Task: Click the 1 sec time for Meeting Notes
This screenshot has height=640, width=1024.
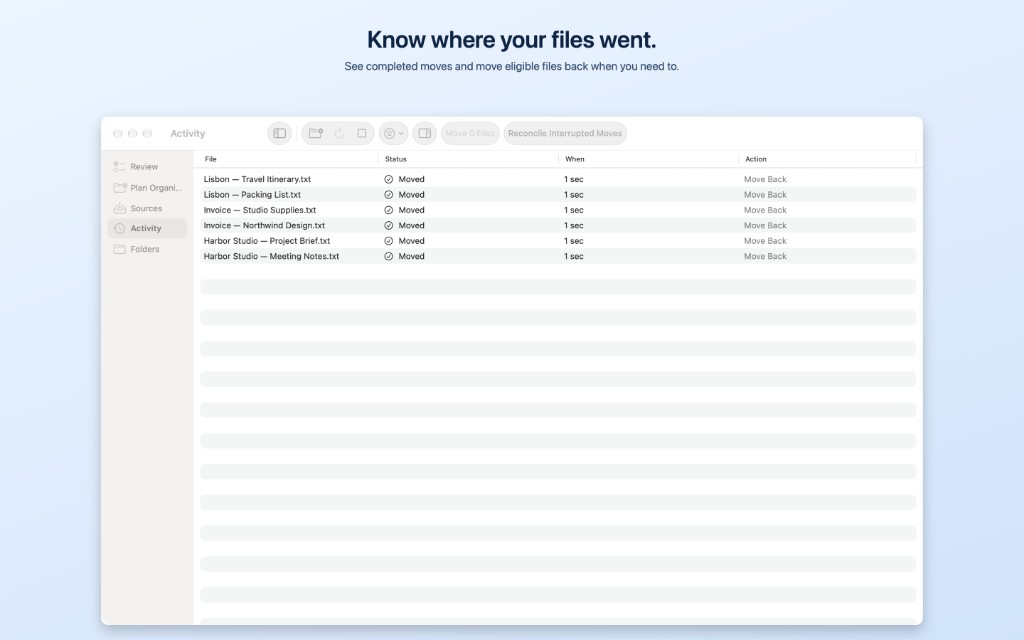Action: tap(573, 256)
